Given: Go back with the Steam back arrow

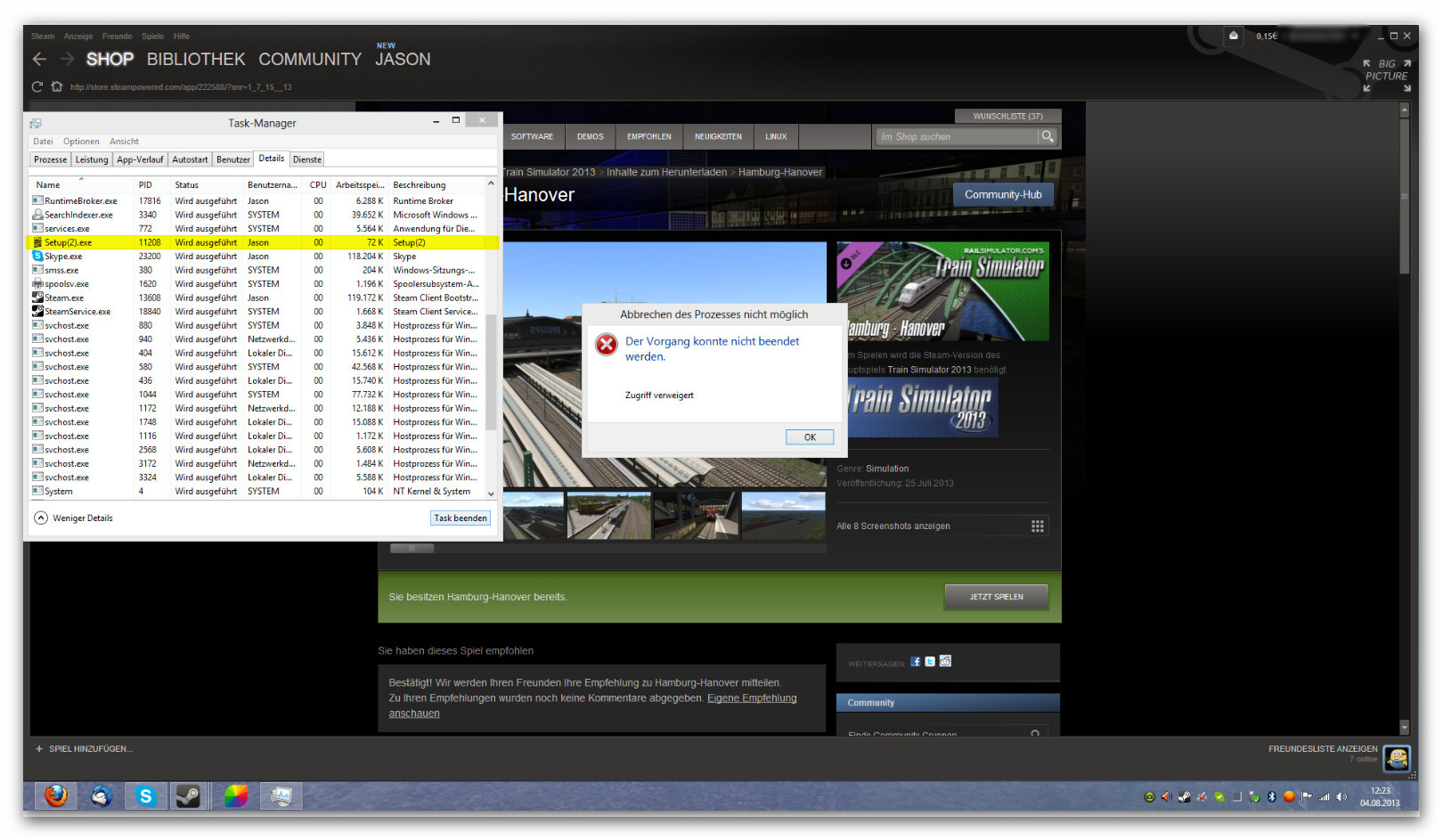Looking at the screenshot, I should [x=39, y=59].
